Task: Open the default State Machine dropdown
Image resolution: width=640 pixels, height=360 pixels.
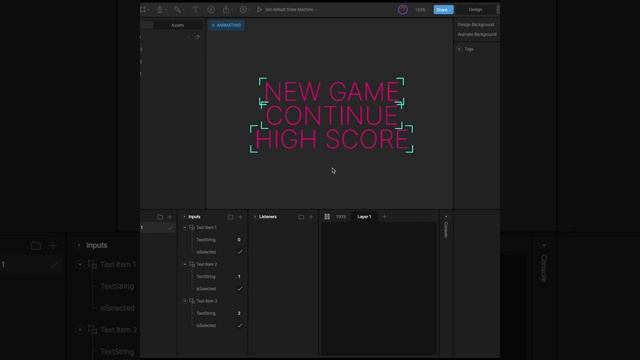Action: click(x=291, y=9)
